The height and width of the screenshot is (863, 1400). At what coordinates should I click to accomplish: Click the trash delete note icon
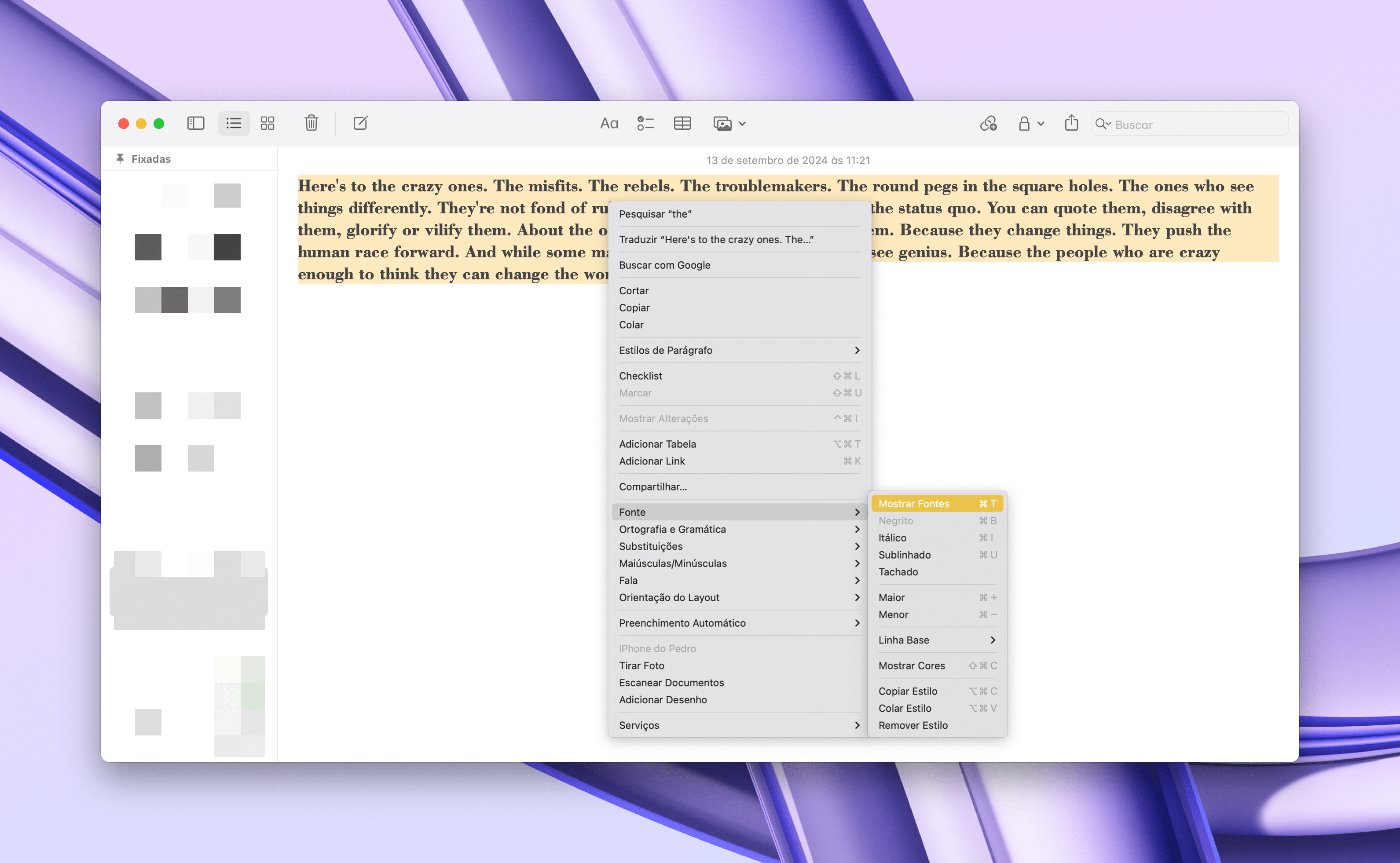pos(311,123)
